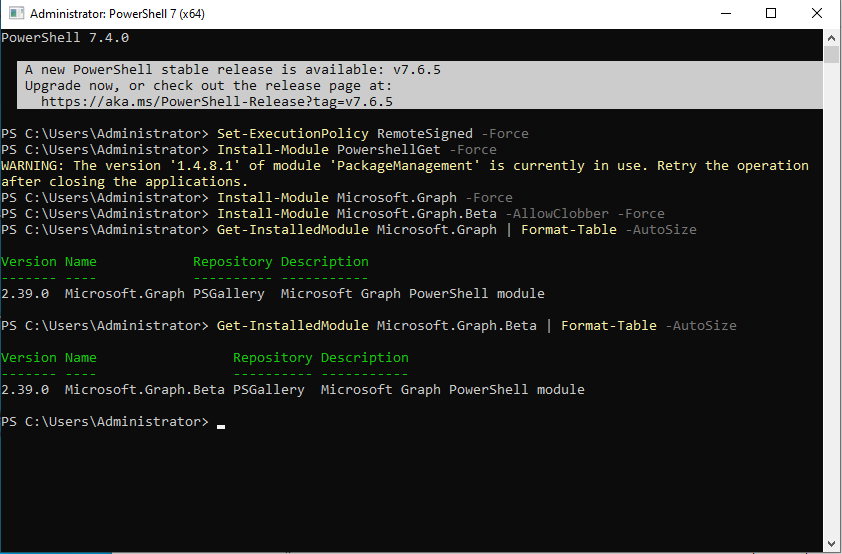This screenshot has height=554, width=842.
Task: Click the window title 'Administrator: PowerShell 7 (x64)'
Action: (x=117, y=13)
